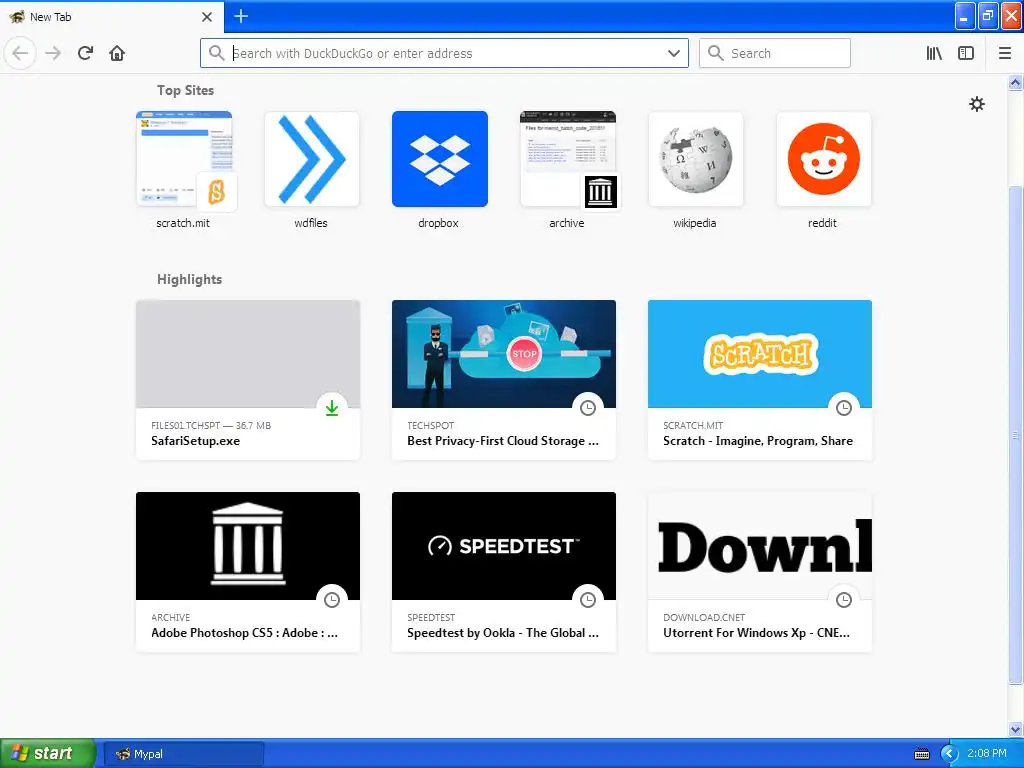This screenshot has height=768, width=1024.
Task: Open Scratch - Imagine, Program, Share highlight
Action: (758, 441)
